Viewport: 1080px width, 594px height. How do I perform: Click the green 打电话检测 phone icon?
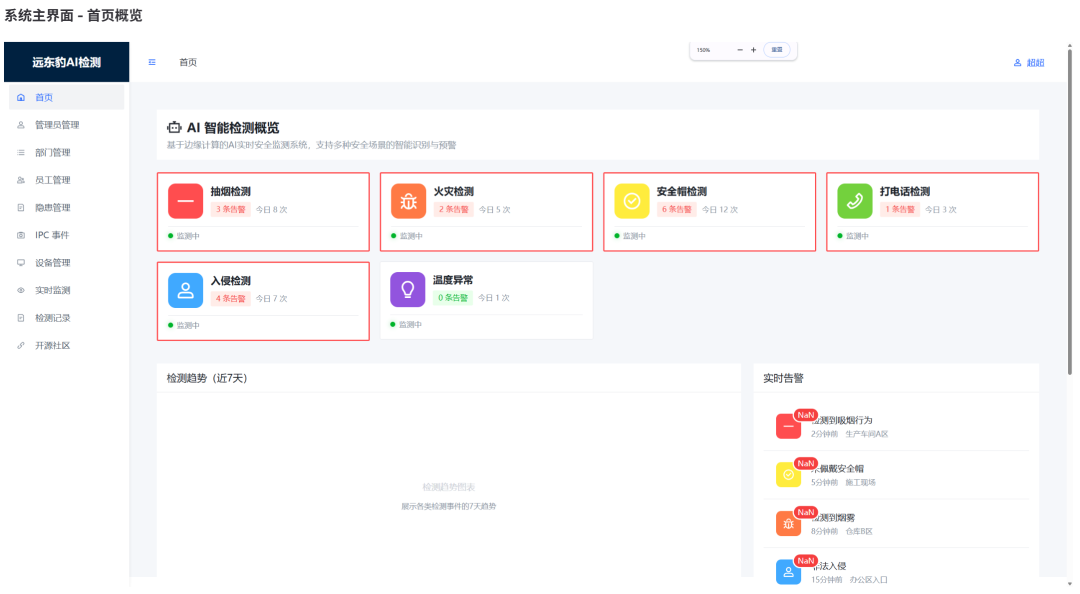coord(855,201)
